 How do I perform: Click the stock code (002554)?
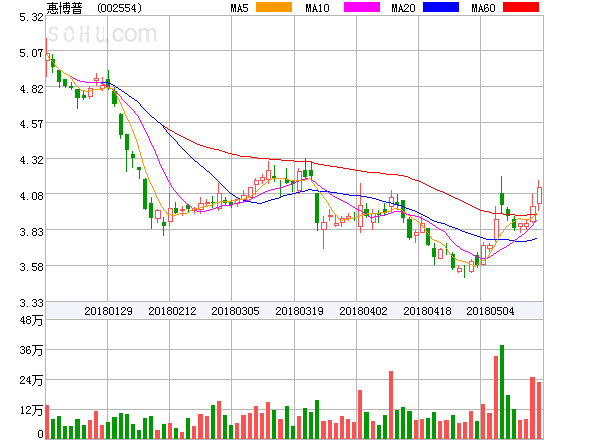[x=119, y=8]
